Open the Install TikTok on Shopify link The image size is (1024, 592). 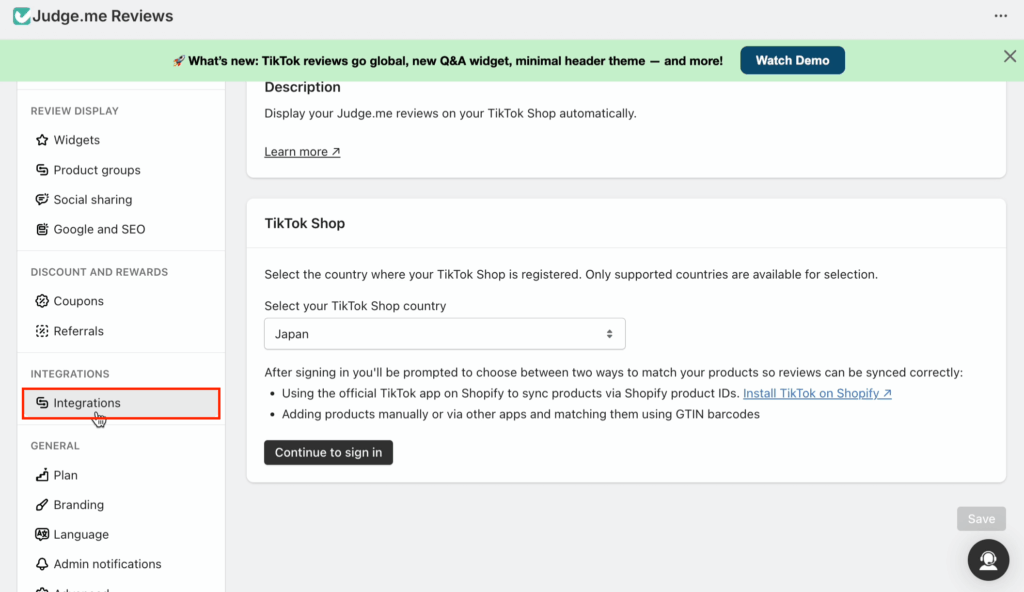(x=817, y=393)
